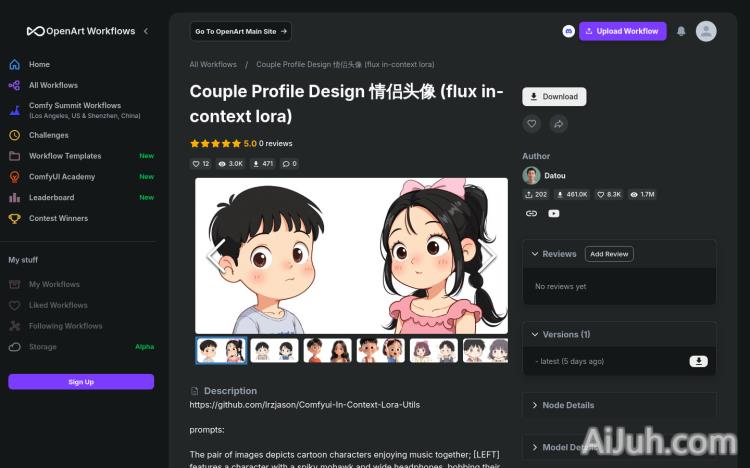Show previous image with left arrow
Screen dimensions: 750x468
(216, 256)
